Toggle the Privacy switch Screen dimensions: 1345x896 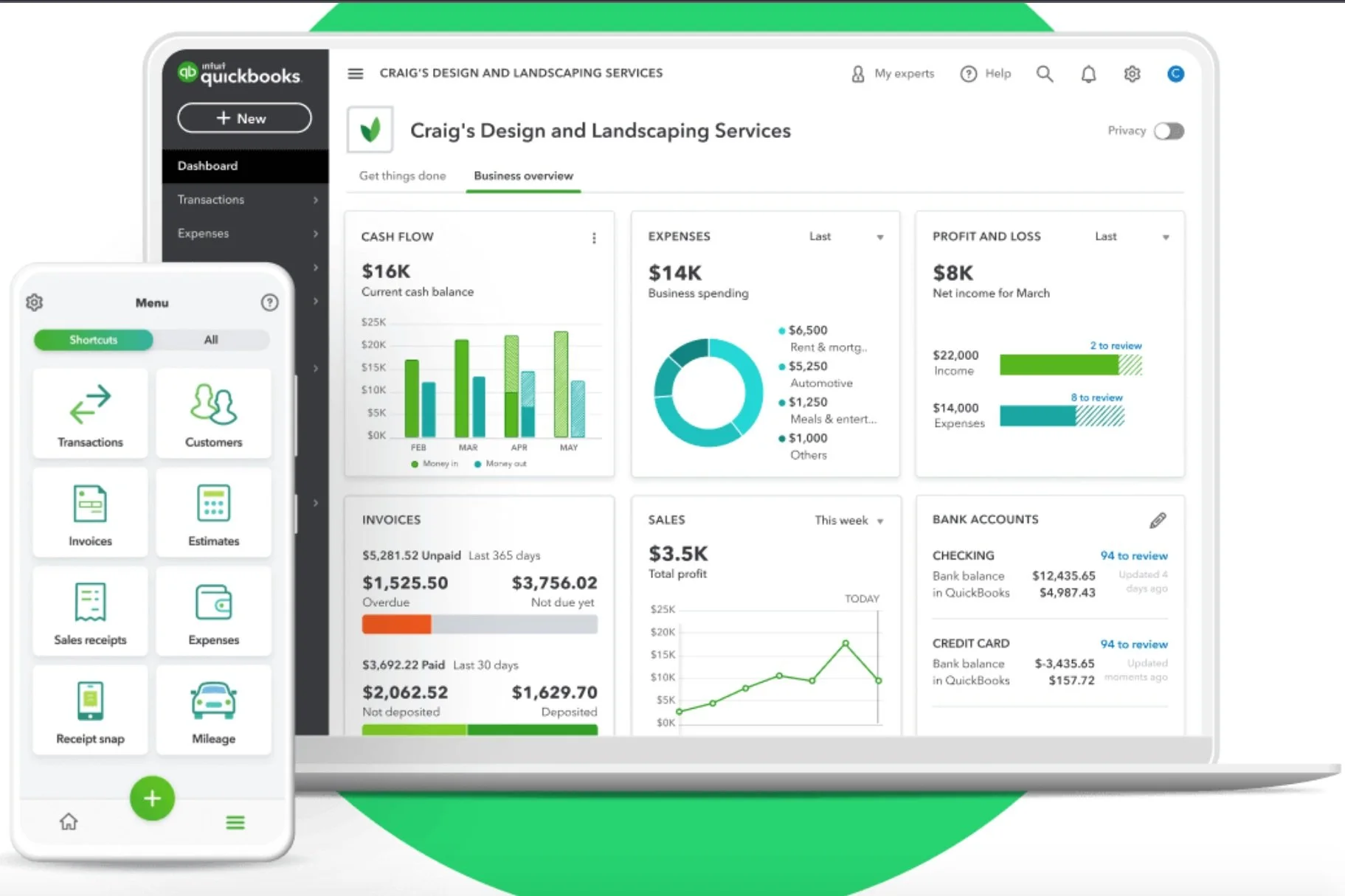pos(1169,131)
